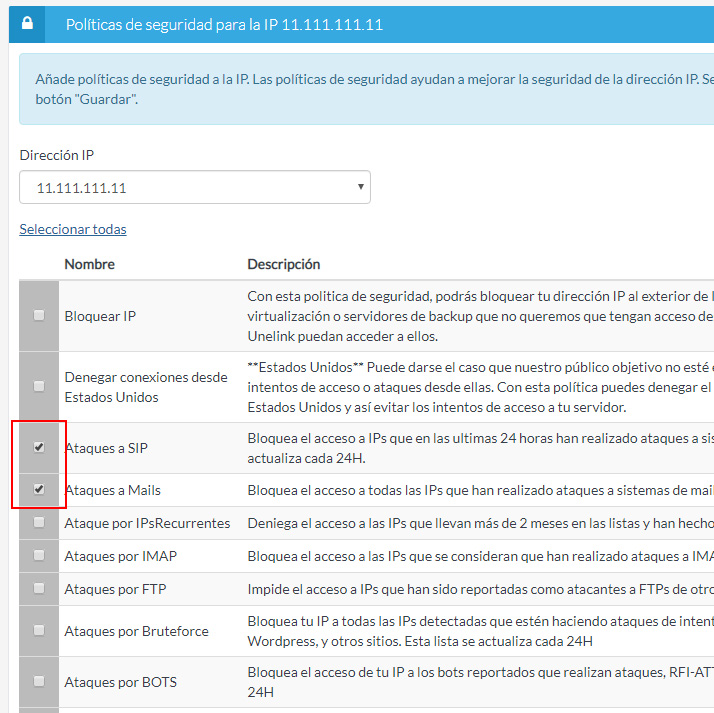Click the Bloquear IP policy name
The height and width of the screenshot is (713, 714).
[x=100, y=316]
